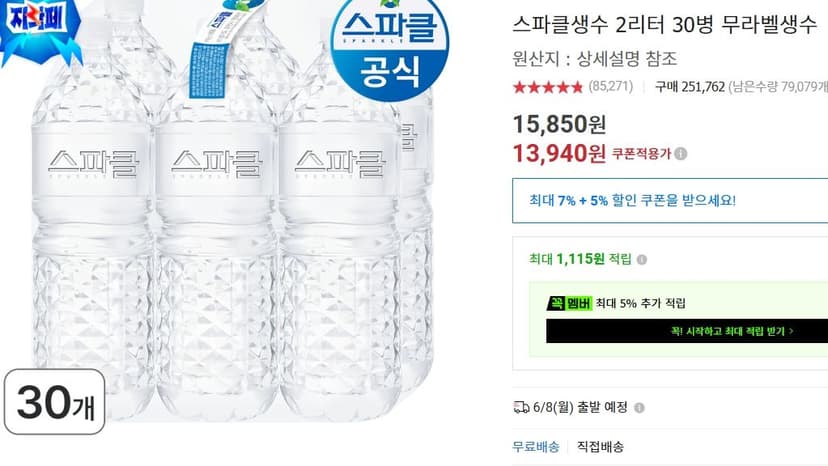
Task: Click the info icon next to 1,115원 적립
Action: (x=642, y=259)
